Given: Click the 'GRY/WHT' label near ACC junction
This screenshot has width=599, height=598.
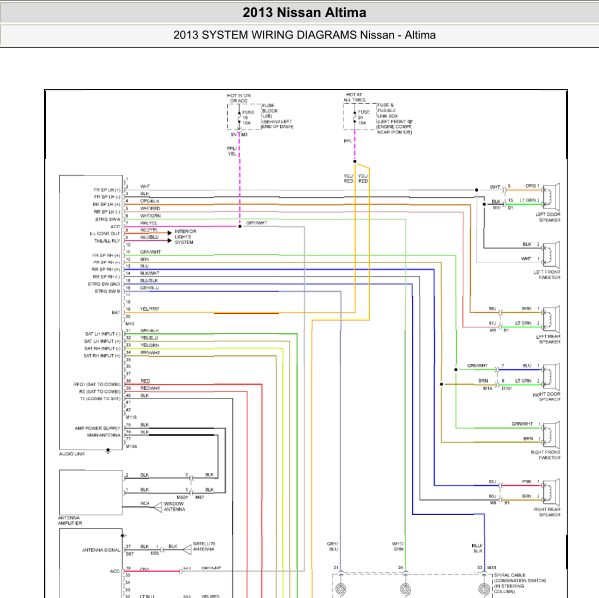Looking at the screenshot, I should (x=257, y=223).
